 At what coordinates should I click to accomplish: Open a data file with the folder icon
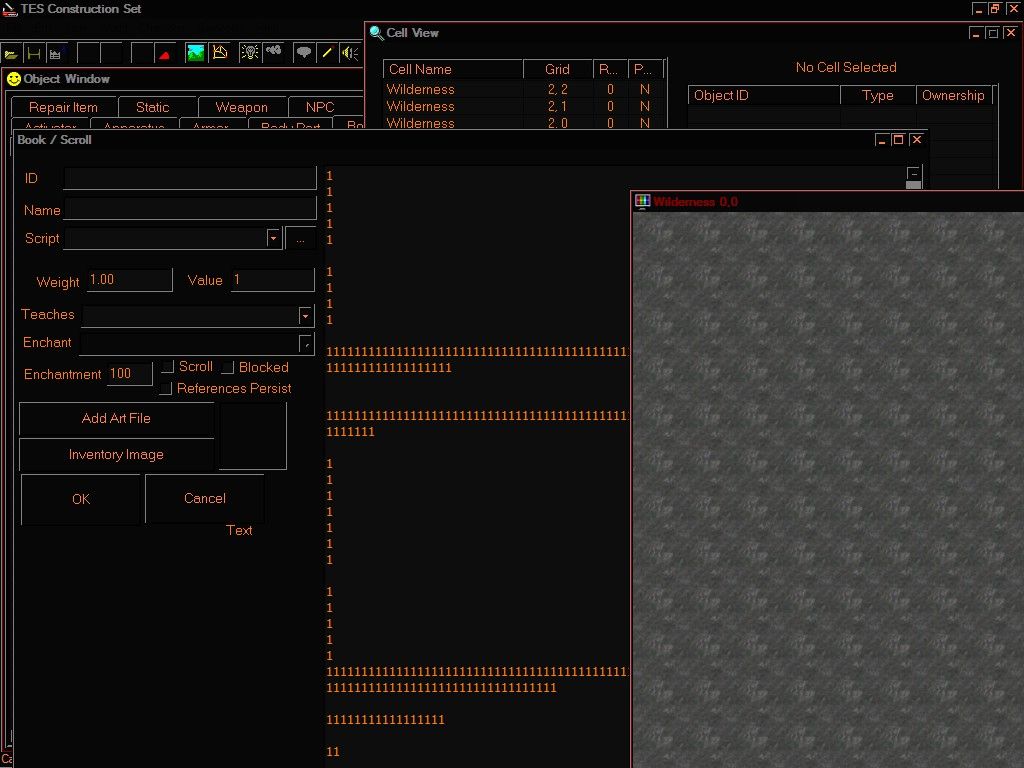click(x=11, y=54)
